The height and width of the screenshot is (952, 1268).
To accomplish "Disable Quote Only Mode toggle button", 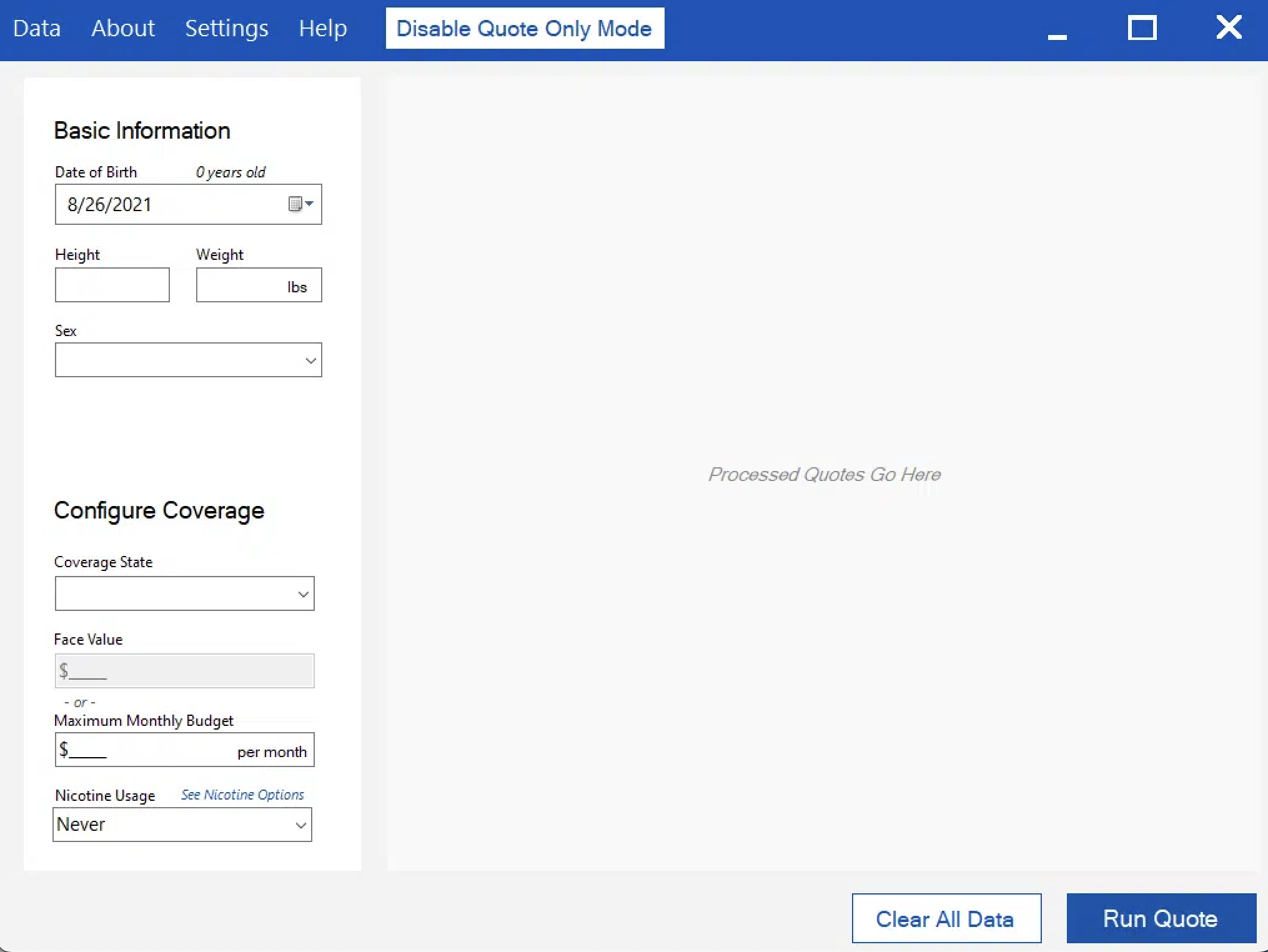I will click(525, 28).
